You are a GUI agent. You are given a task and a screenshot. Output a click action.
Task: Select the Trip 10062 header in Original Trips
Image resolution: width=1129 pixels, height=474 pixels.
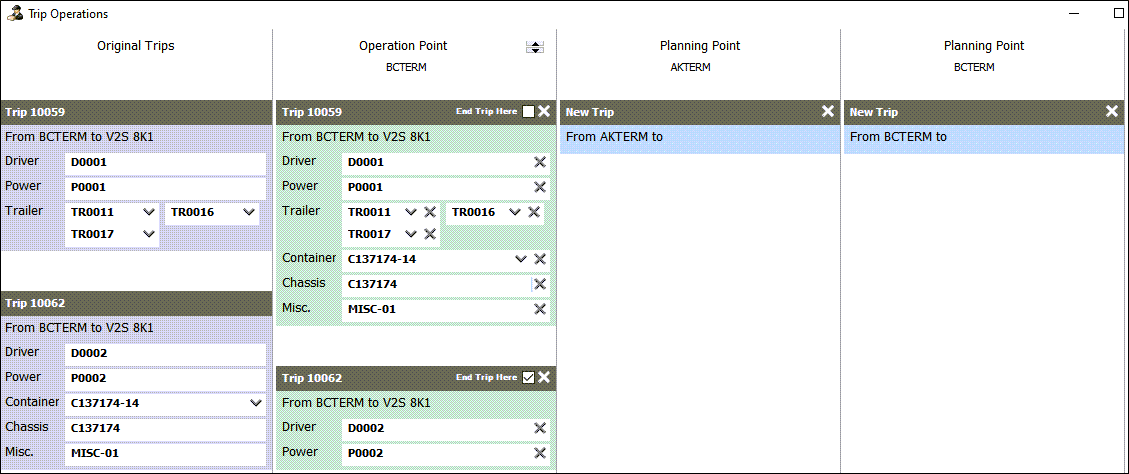pyautogui.click(x=137, y=302)
